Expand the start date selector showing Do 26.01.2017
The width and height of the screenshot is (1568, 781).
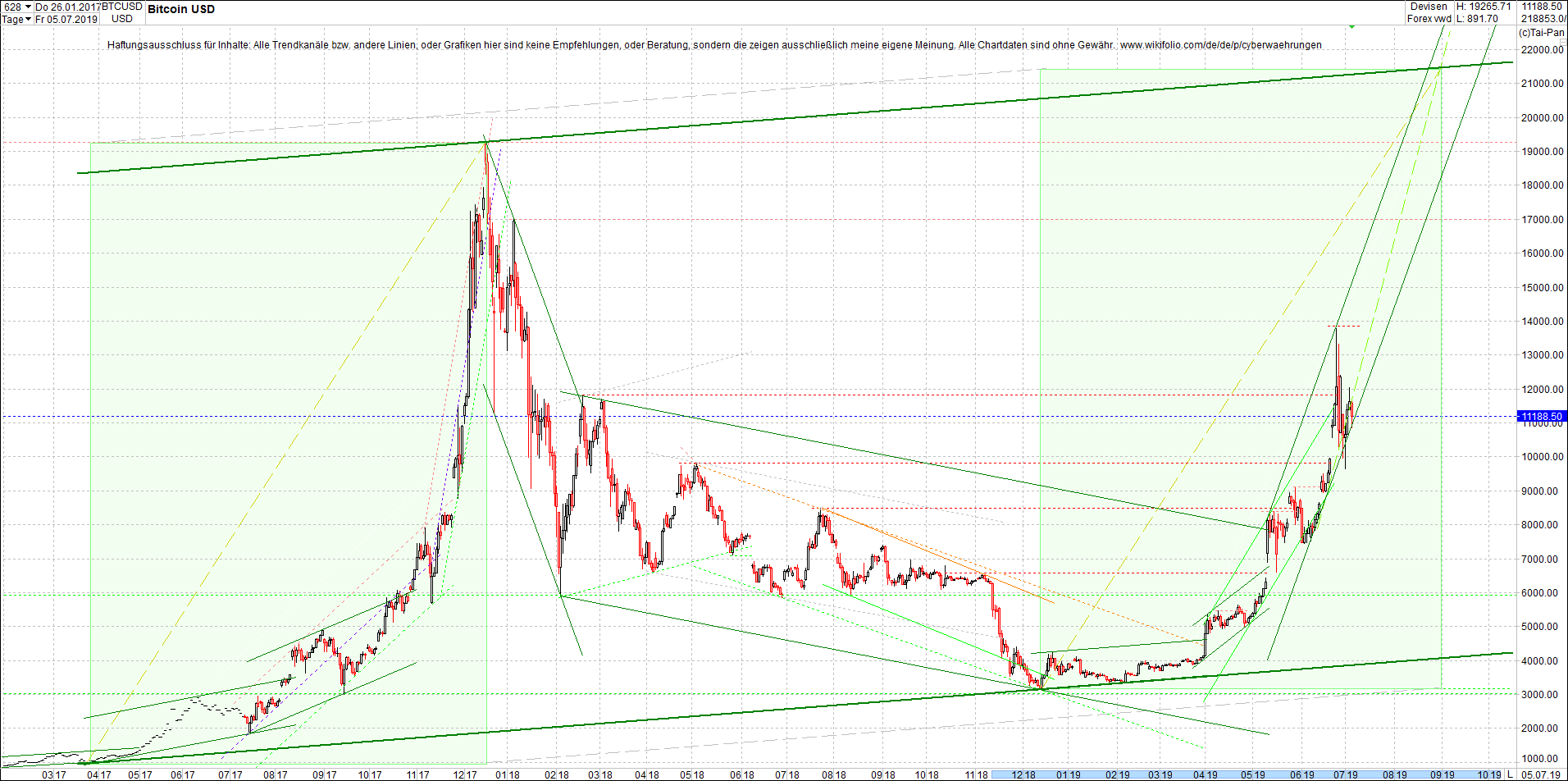(x=66, y=7)
